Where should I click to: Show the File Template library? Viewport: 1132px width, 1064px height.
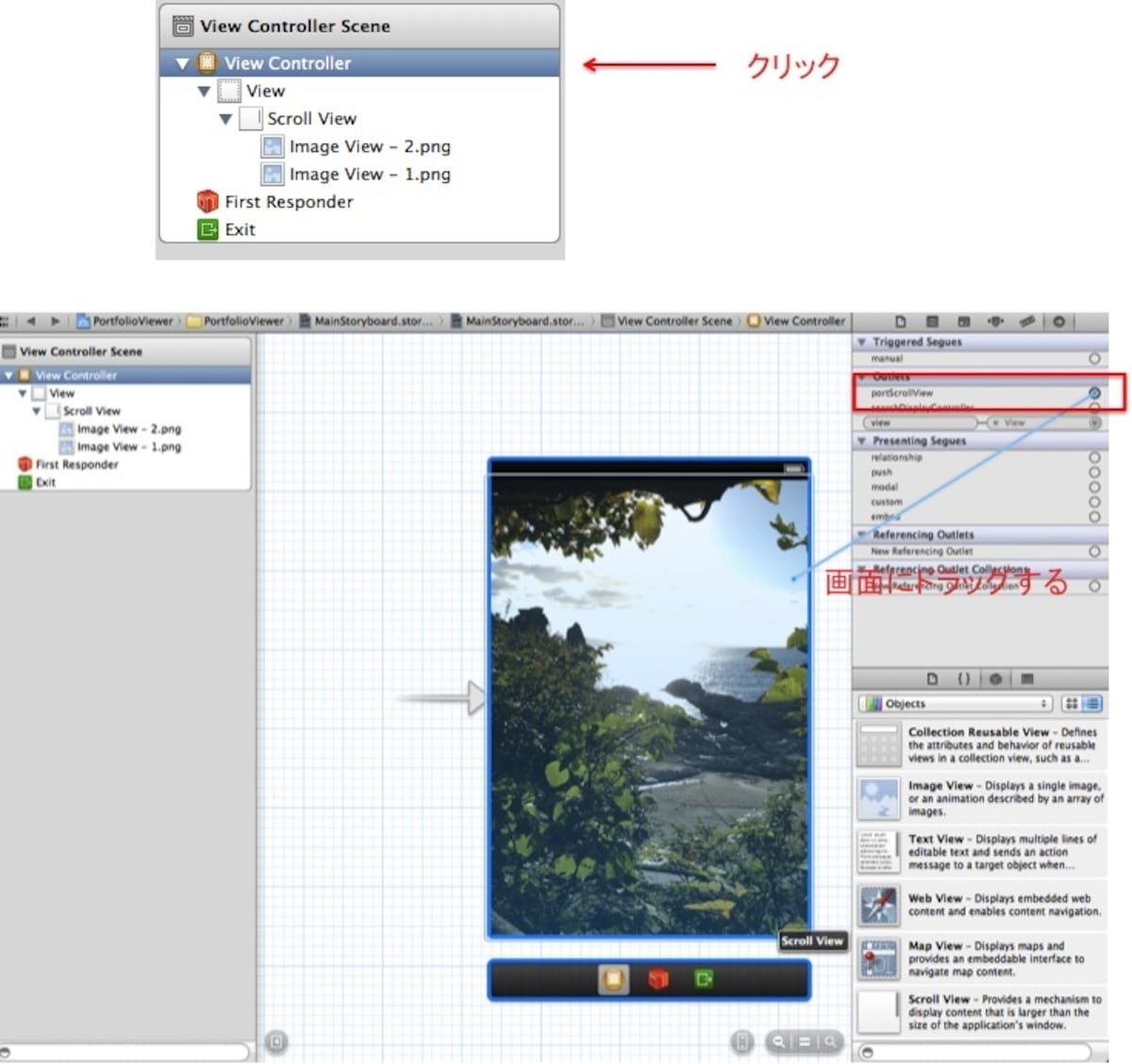(932, 678)
